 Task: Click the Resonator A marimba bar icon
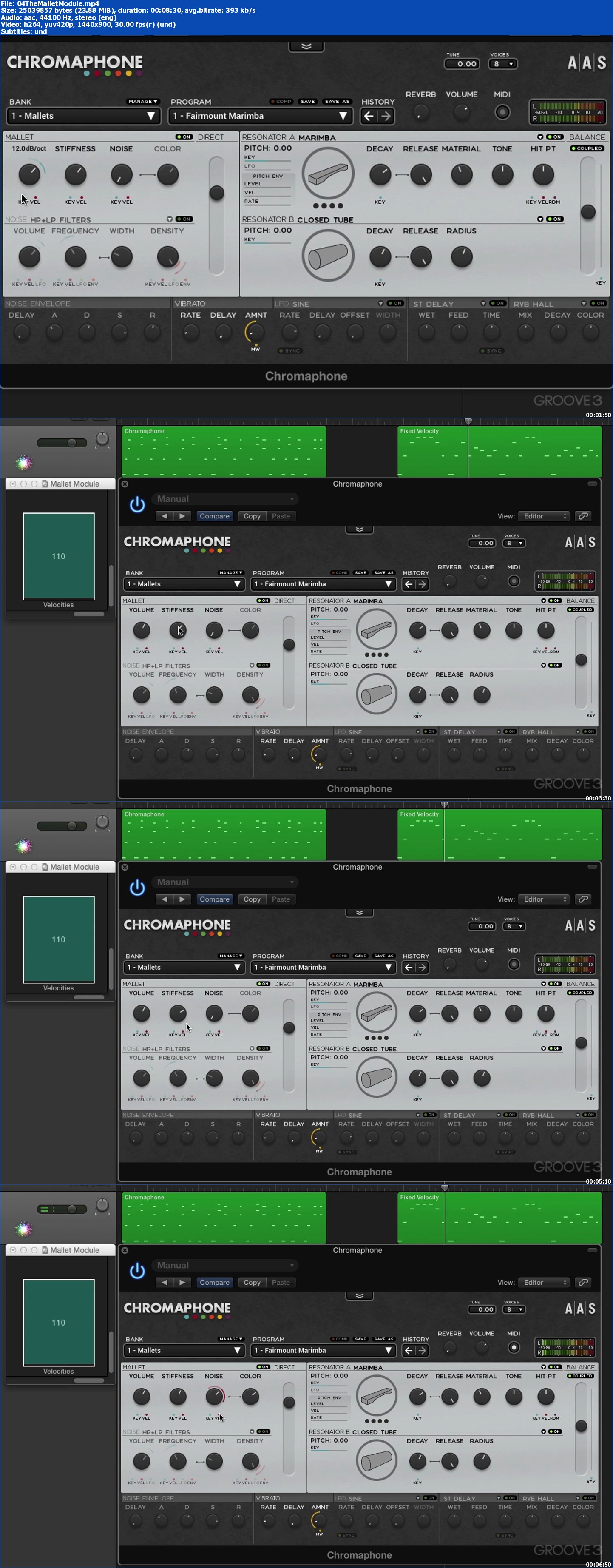point(327,174)
